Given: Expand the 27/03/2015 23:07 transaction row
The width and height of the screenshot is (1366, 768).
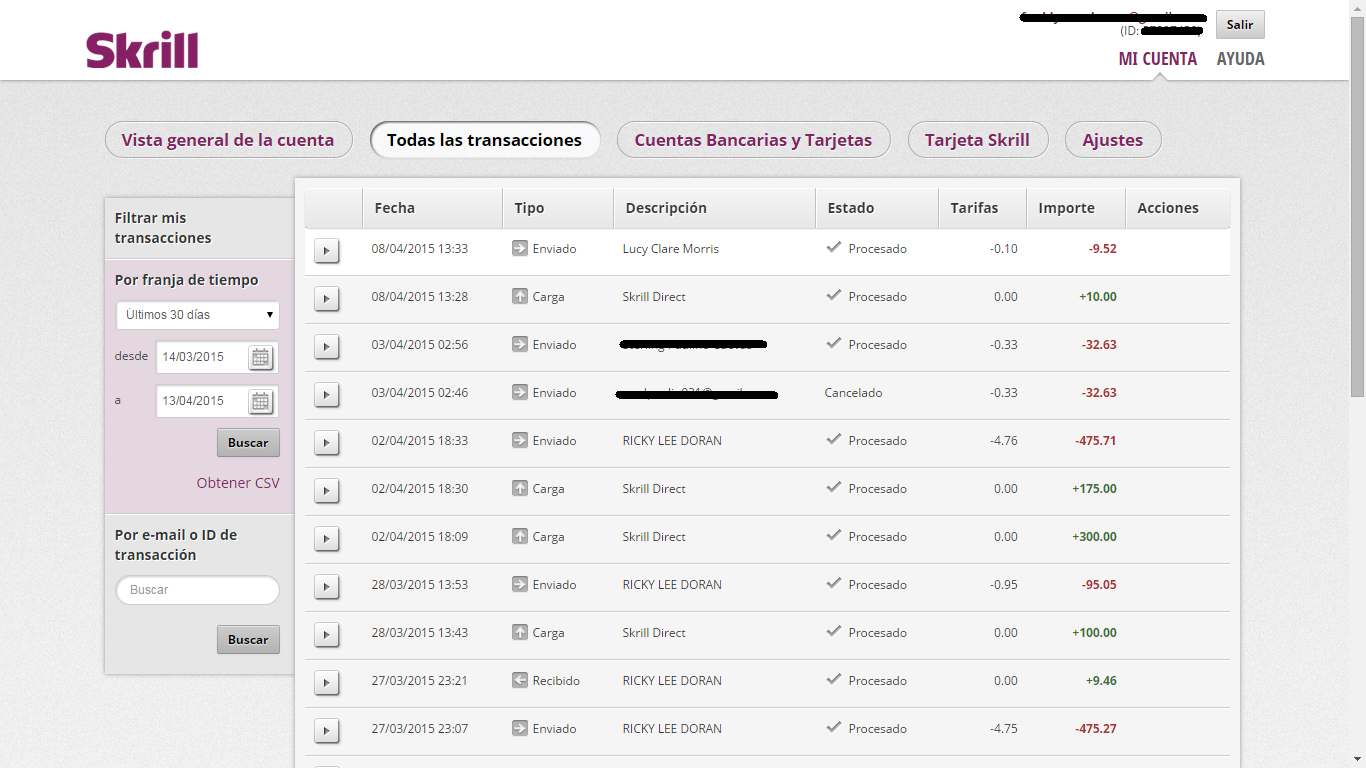Looking at the screenshot, I should (327, 730).
